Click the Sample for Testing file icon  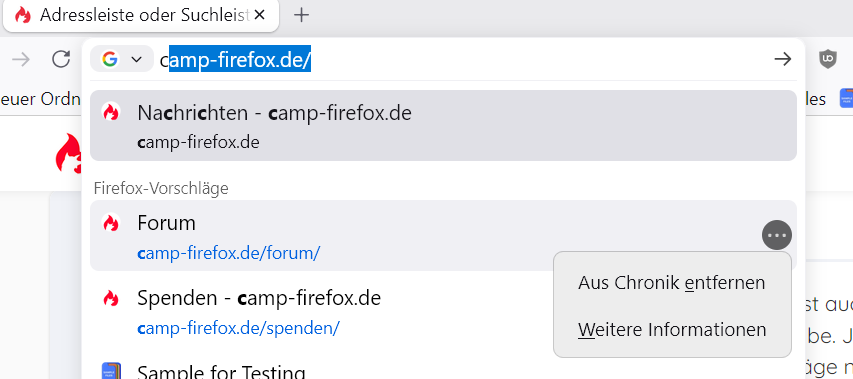[111, 371]
